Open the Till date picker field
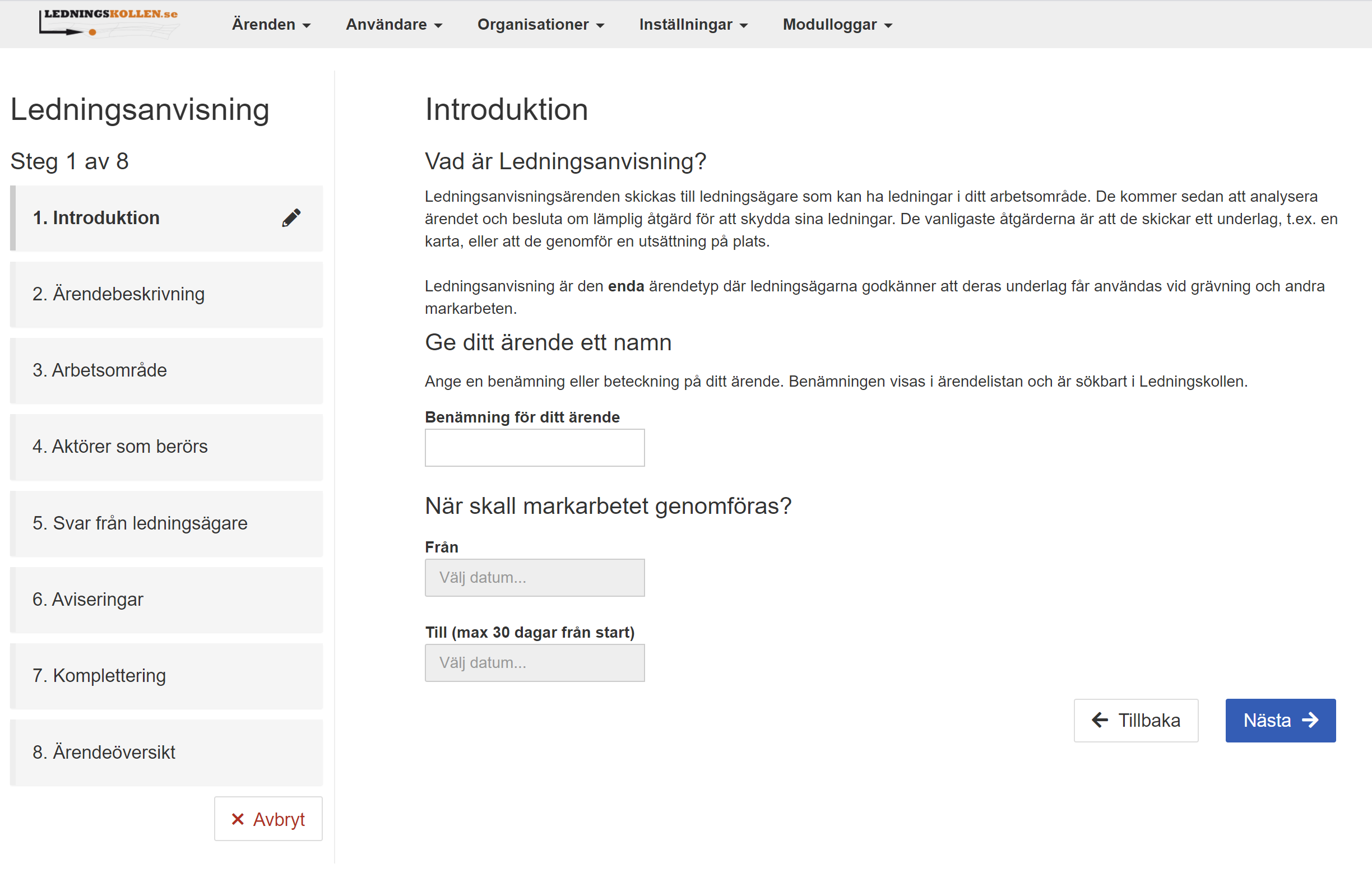The height and width of the screenshot is (882, 1372). (534, 663)
